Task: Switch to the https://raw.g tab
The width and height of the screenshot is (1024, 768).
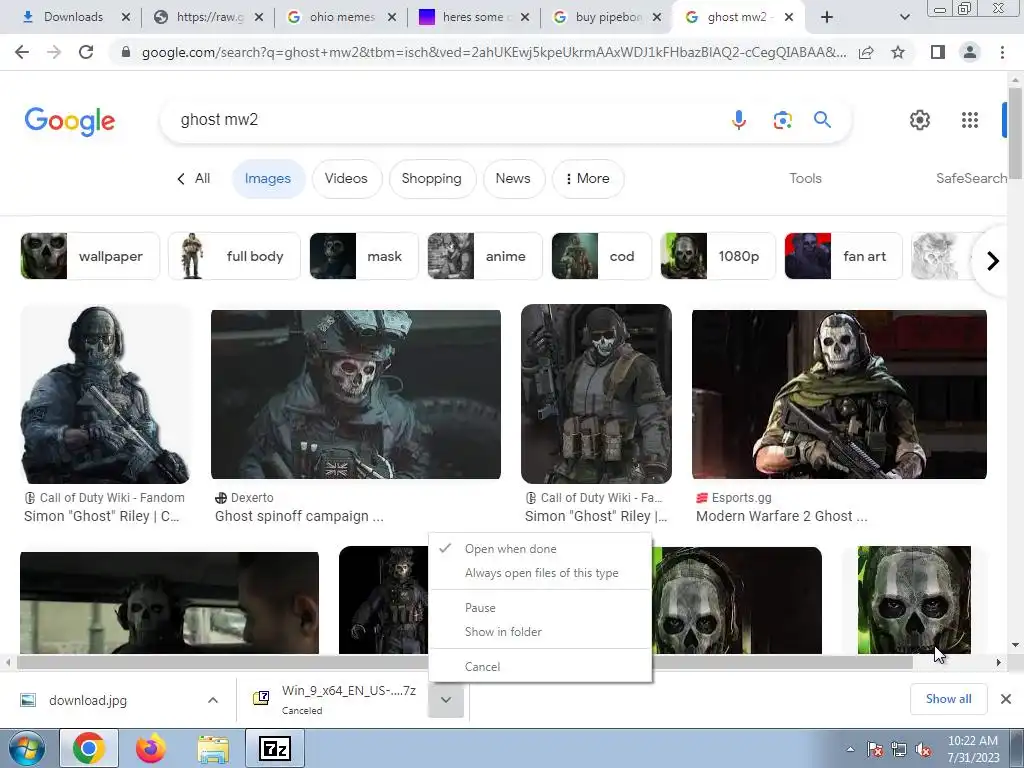Action: 210,17
